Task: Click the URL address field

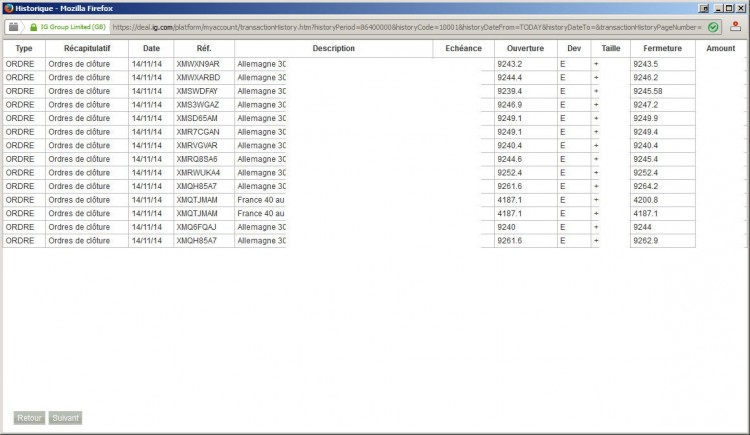Action: pyautogui.click(x=407, y=27)
